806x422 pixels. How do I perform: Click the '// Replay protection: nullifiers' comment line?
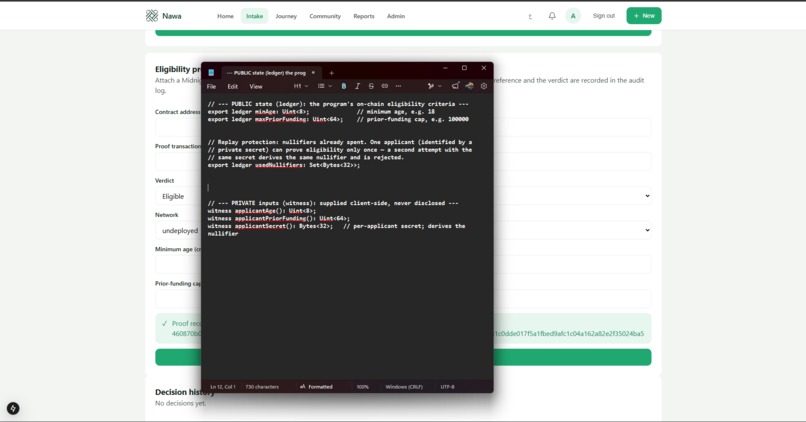340,142
